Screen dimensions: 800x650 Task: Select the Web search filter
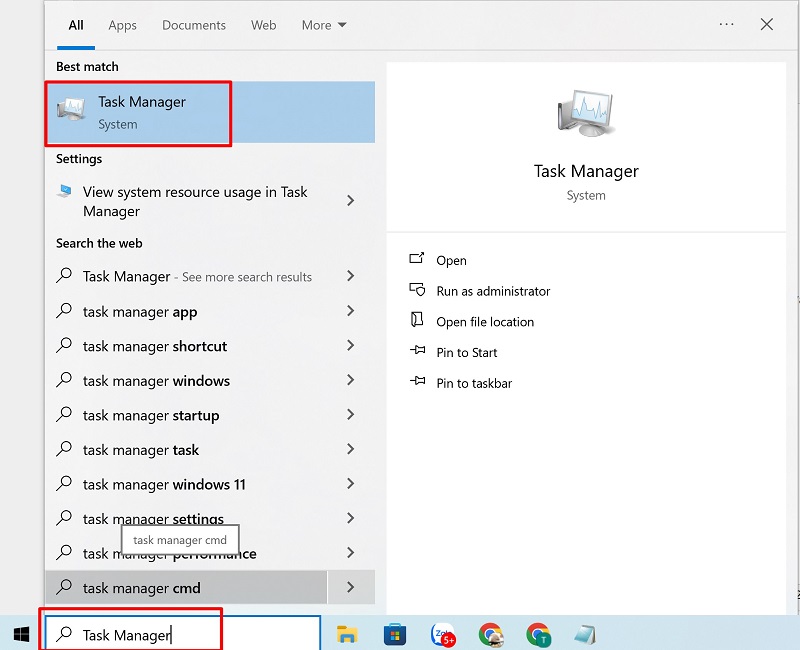pyautogui.click(x=263, y=25)
